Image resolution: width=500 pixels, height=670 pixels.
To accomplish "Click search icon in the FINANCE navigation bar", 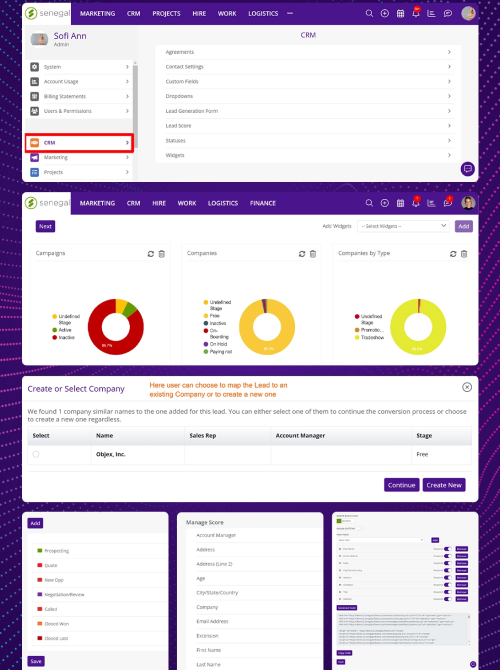I will [369, 203].
